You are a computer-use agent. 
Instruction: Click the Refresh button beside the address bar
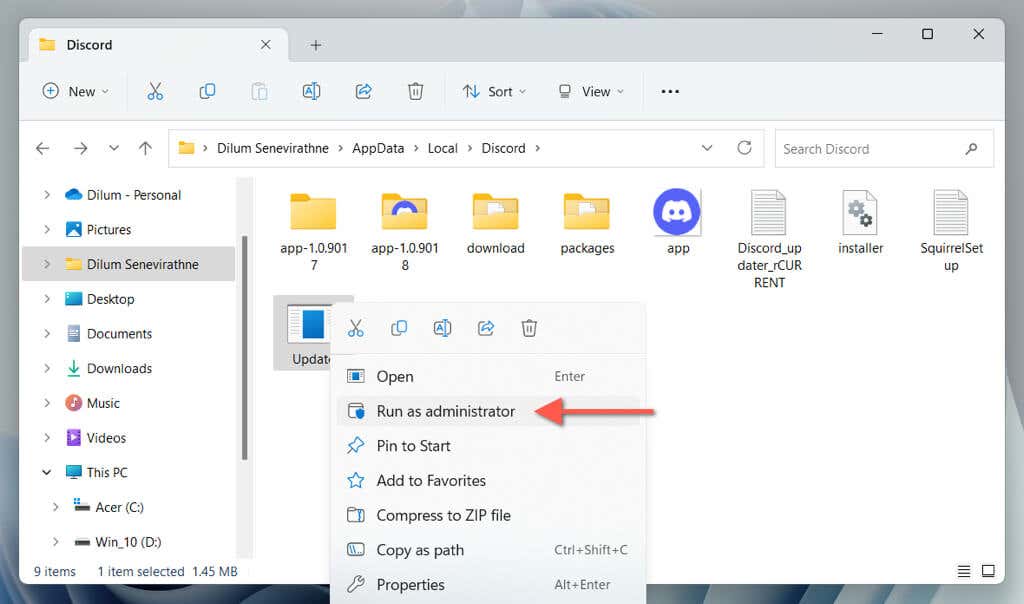(744, 148)
